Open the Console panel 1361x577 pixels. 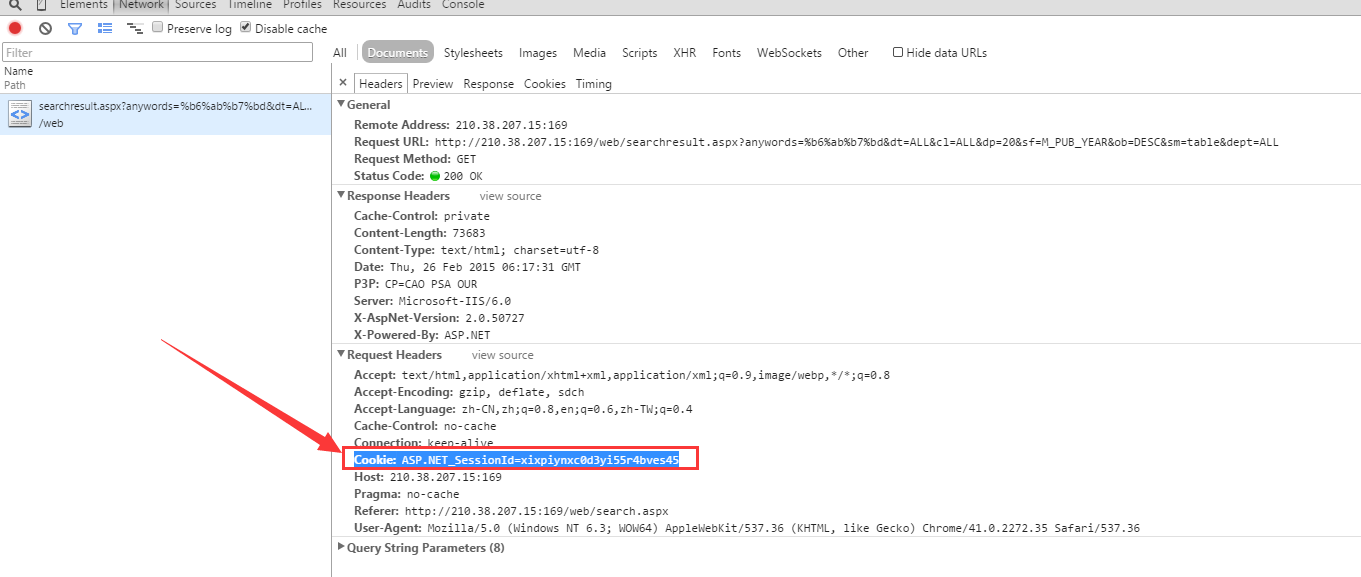coord(463,5)
